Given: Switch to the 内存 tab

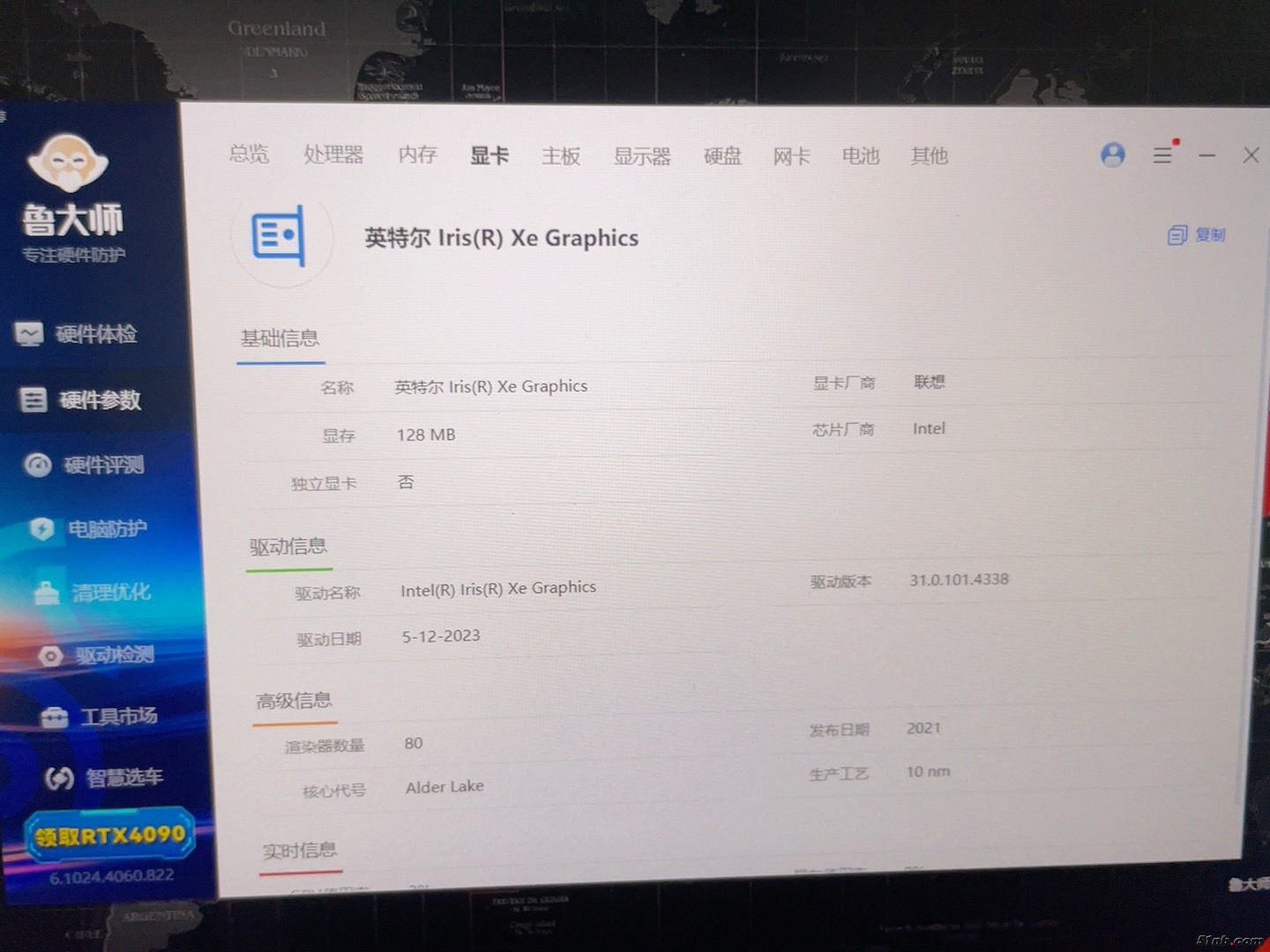Looking at the screenshot, I should (417, 154).
